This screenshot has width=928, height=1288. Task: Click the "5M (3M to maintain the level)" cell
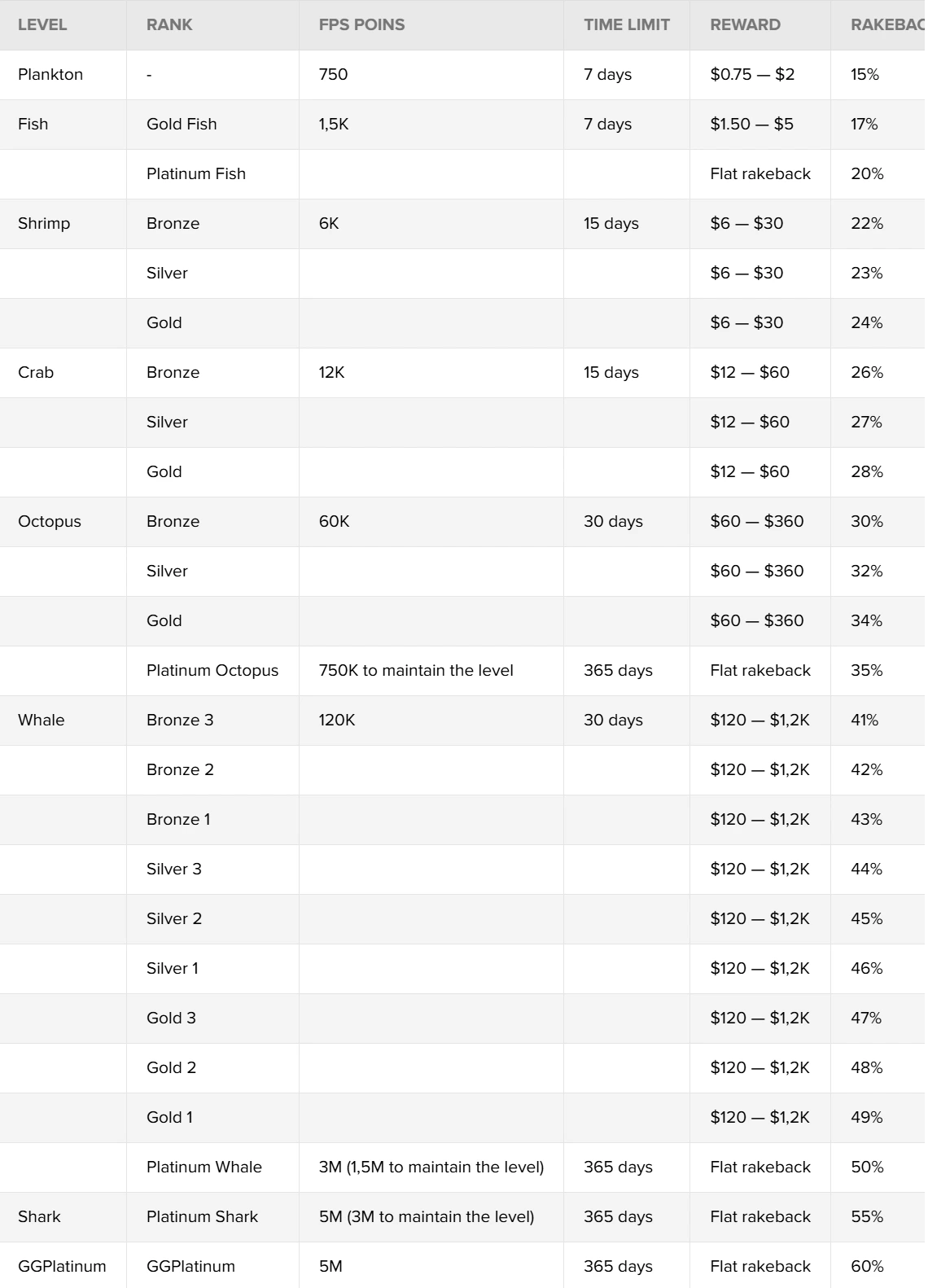pyautogui.click(x=427, y=1216)
